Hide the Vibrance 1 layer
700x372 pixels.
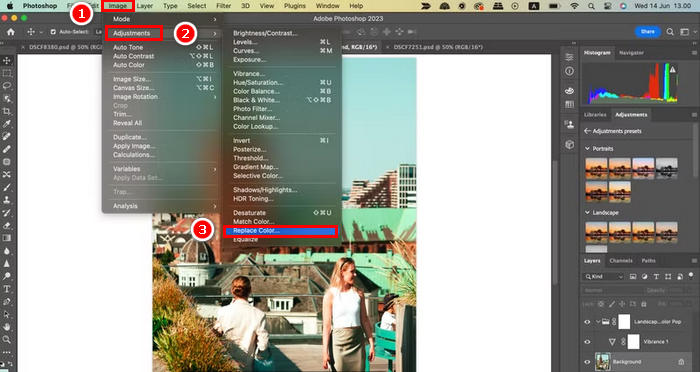pos(588,342)
